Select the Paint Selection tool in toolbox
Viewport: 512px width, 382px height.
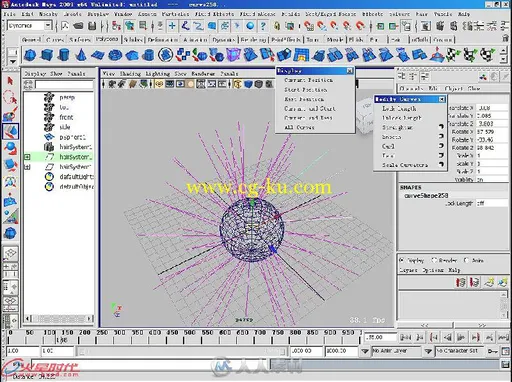click(10, 114)
